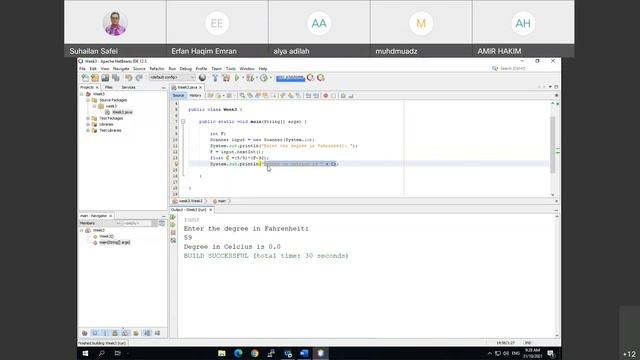Switch to the Services tab
640x360 pixels.
pos(128,87)
